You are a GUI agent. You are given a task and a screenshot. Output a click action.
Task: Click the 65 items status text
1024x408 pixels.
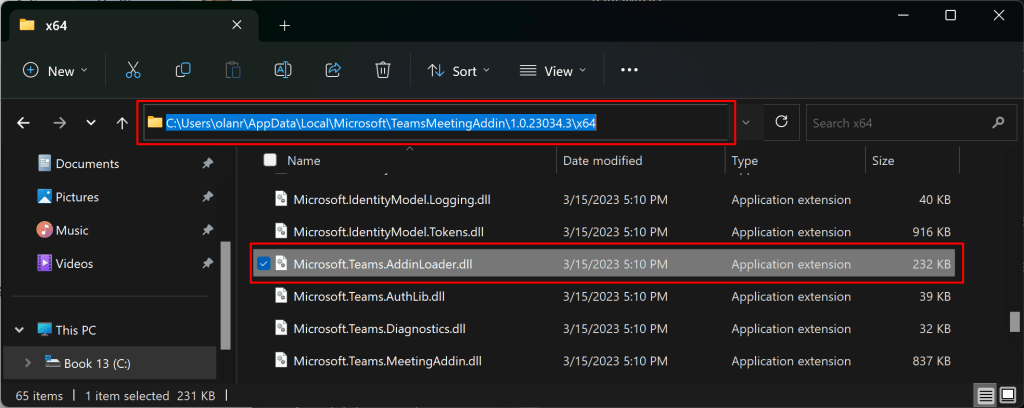(39, 396)
